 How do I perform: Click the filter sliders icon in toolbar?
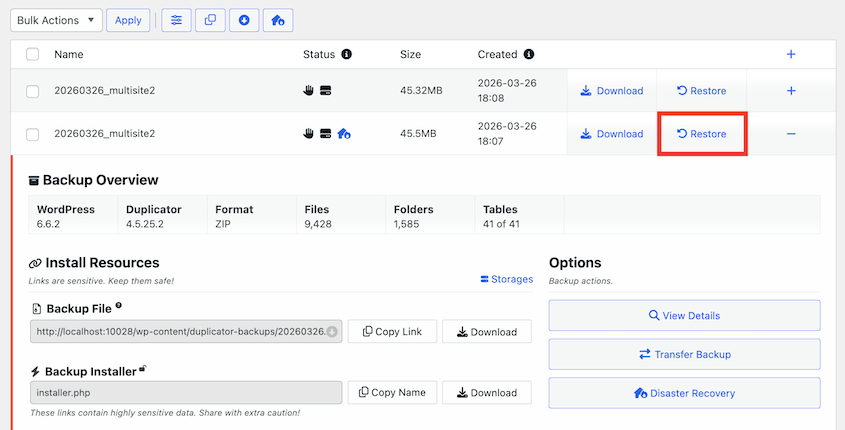pyautogui.click(x=176, y=20)
